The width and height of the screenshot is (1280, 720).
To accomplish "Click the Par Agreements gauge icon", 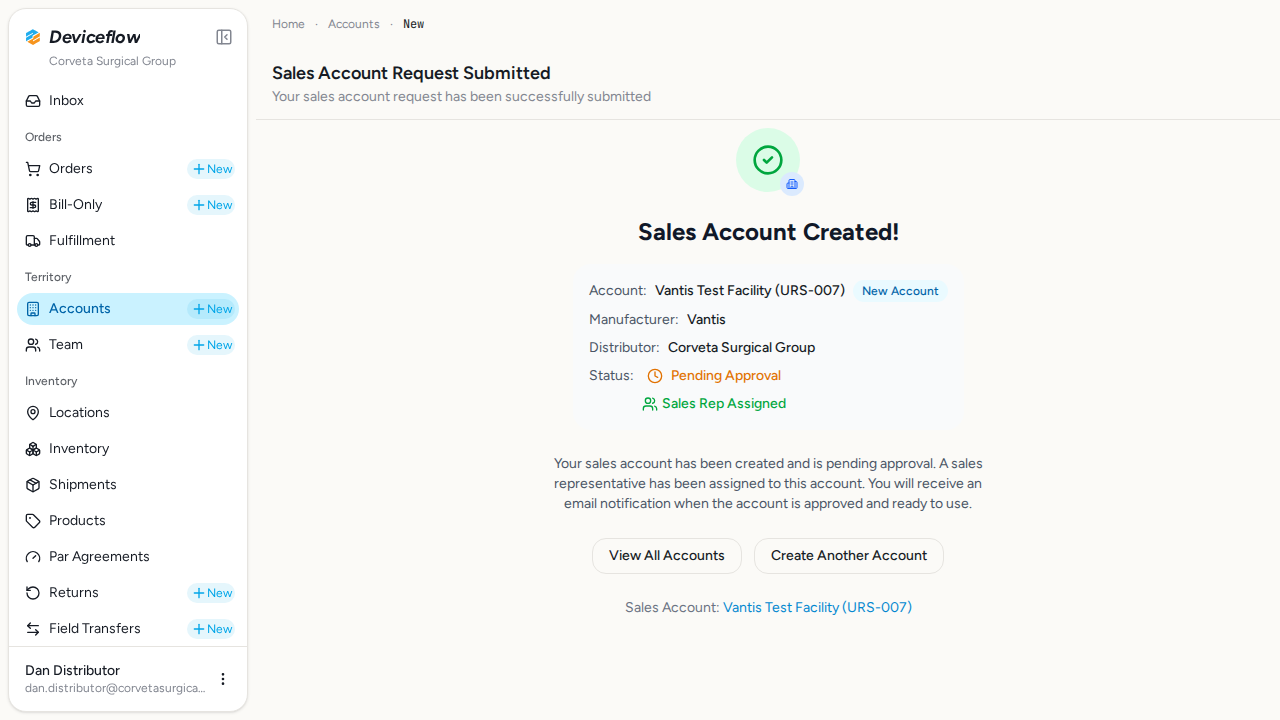I will tap(33, 557).
